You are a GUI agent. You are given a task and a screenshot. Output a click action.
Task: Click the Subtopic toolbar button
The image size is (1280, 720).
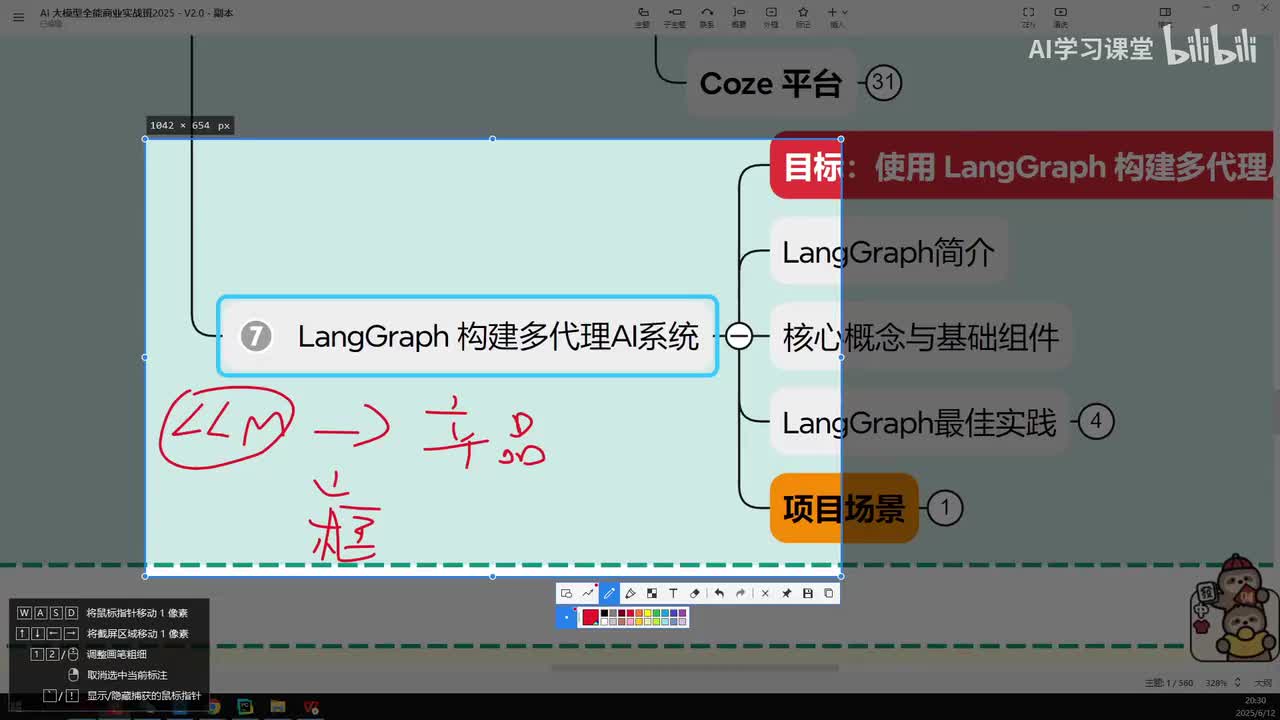point(675,16)
